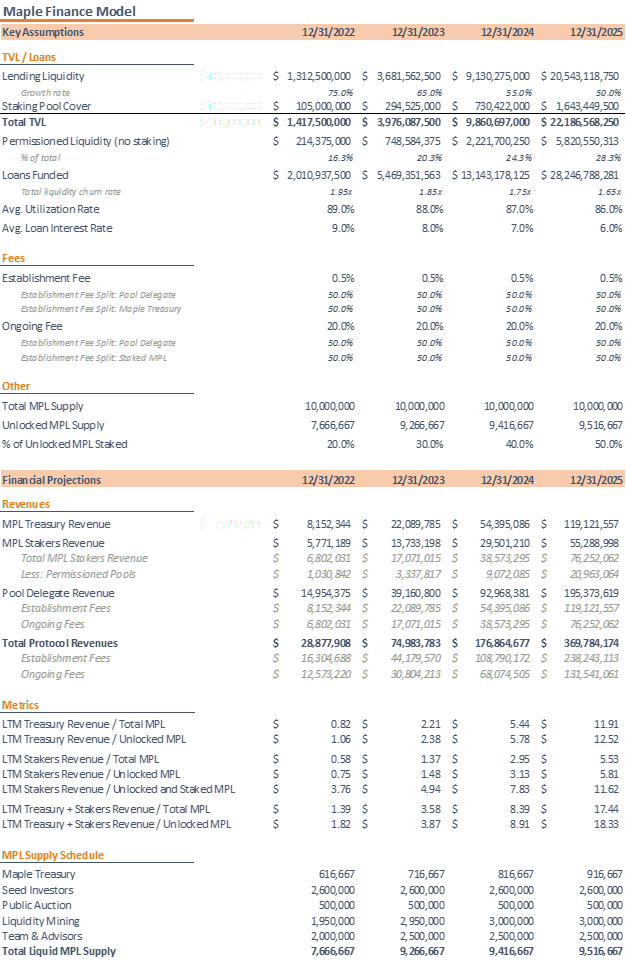Select the Other section heading

(16, 386)
